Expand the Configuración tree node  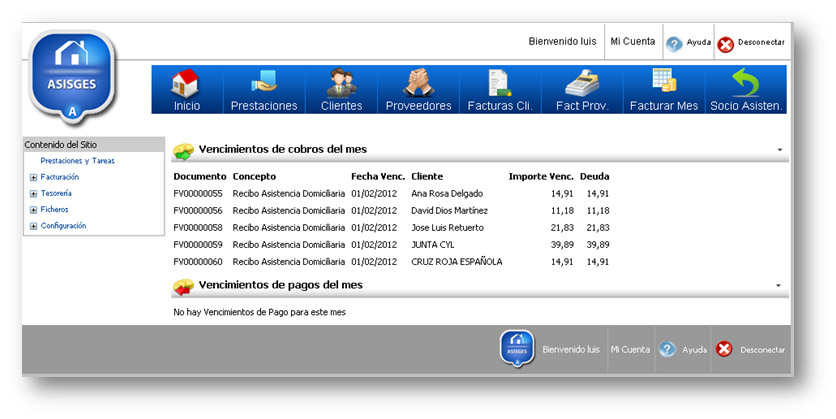[x=33, y=227]
